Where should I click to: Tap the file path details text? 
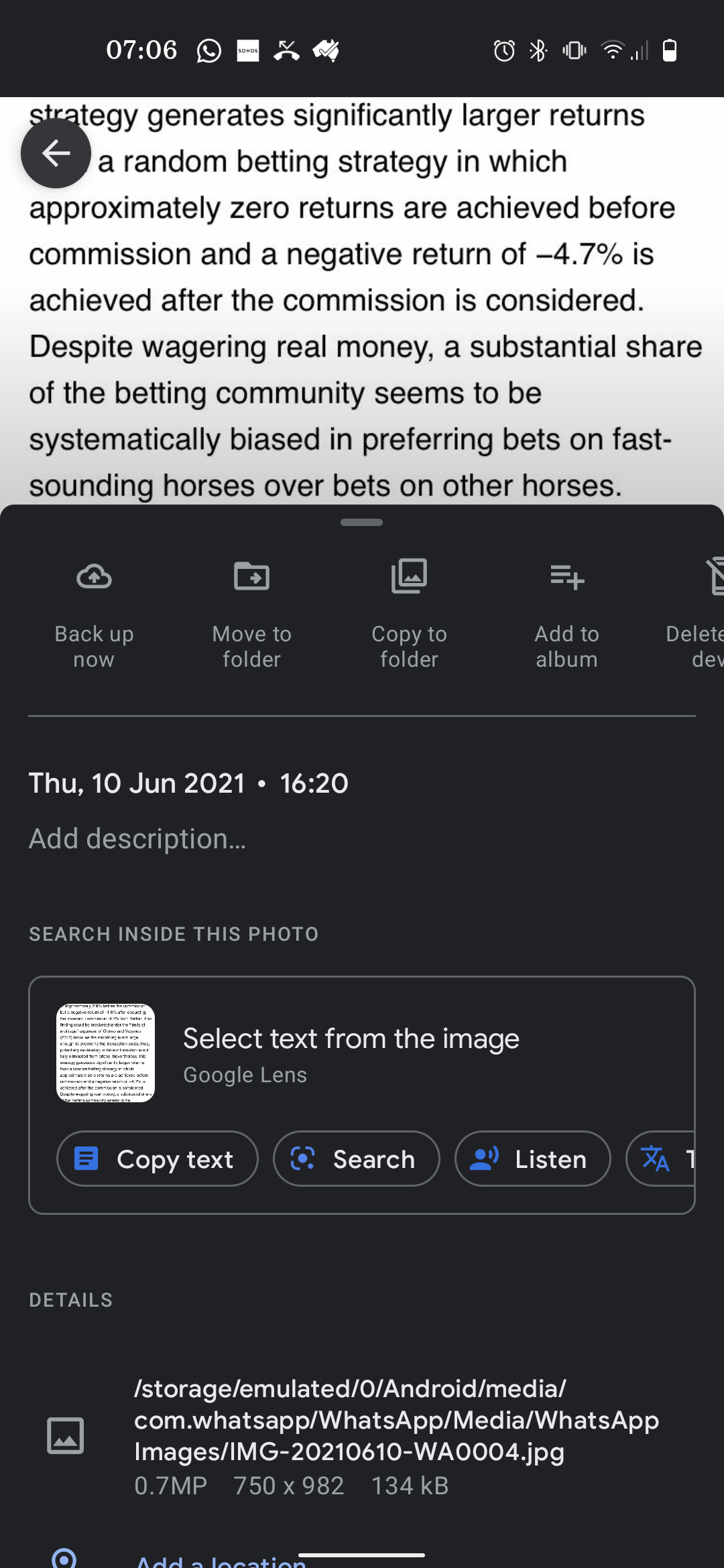click(396, 1420)
